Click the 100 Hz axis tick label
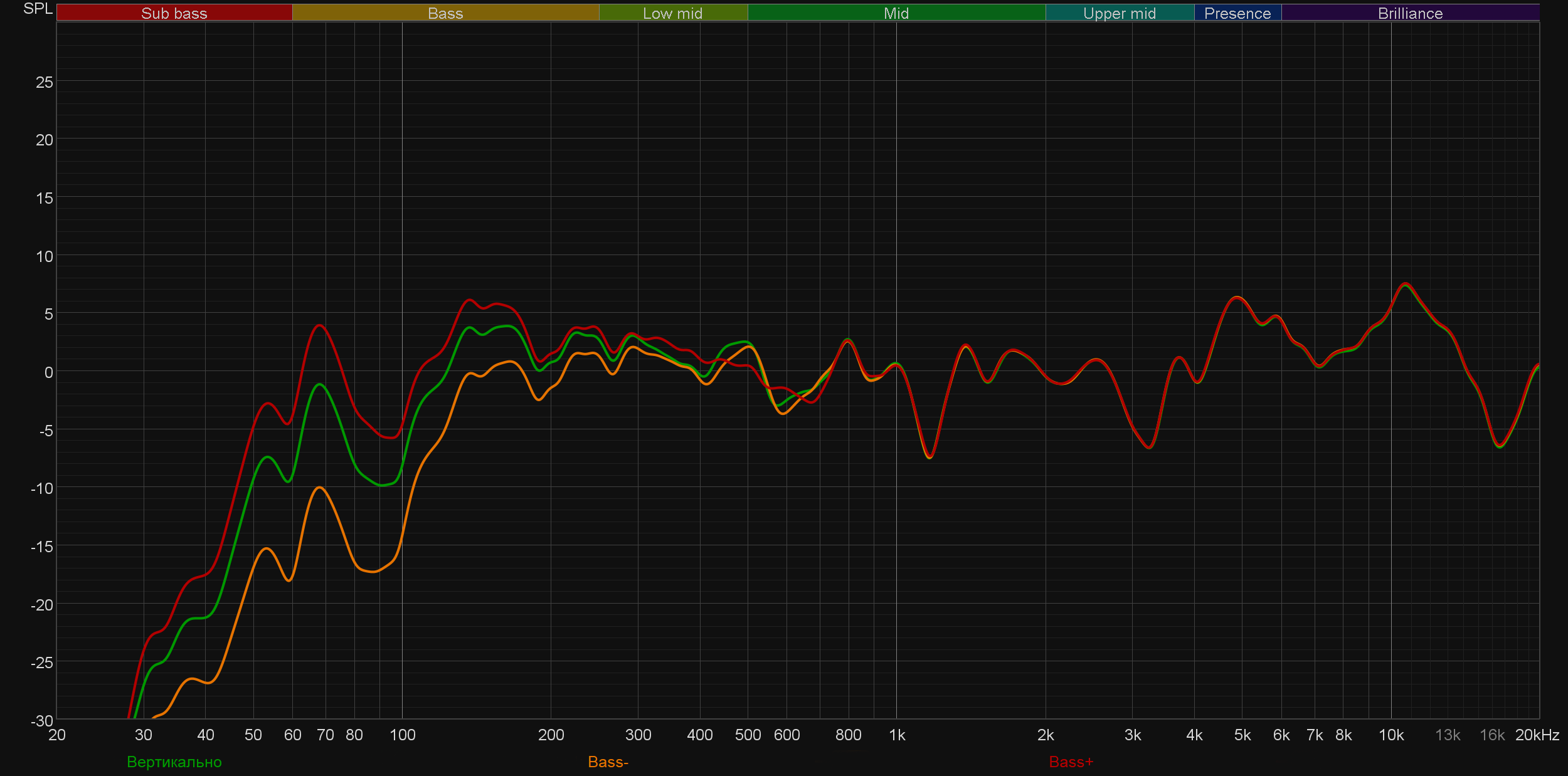Image resolution: width=1568 pixels, height=776 pixels. pos(402,735)
